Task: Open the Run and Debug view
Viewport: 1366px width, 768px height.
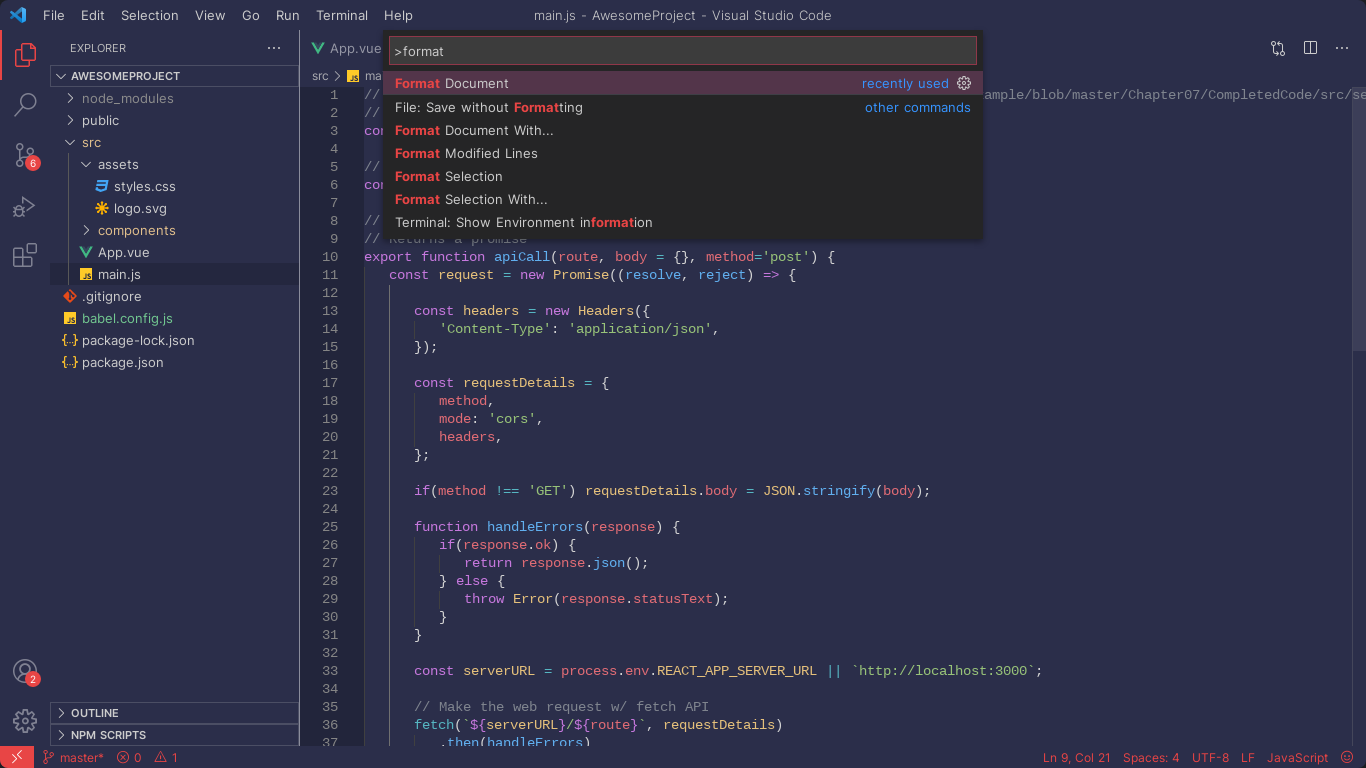Action: (x=25, y=206)
